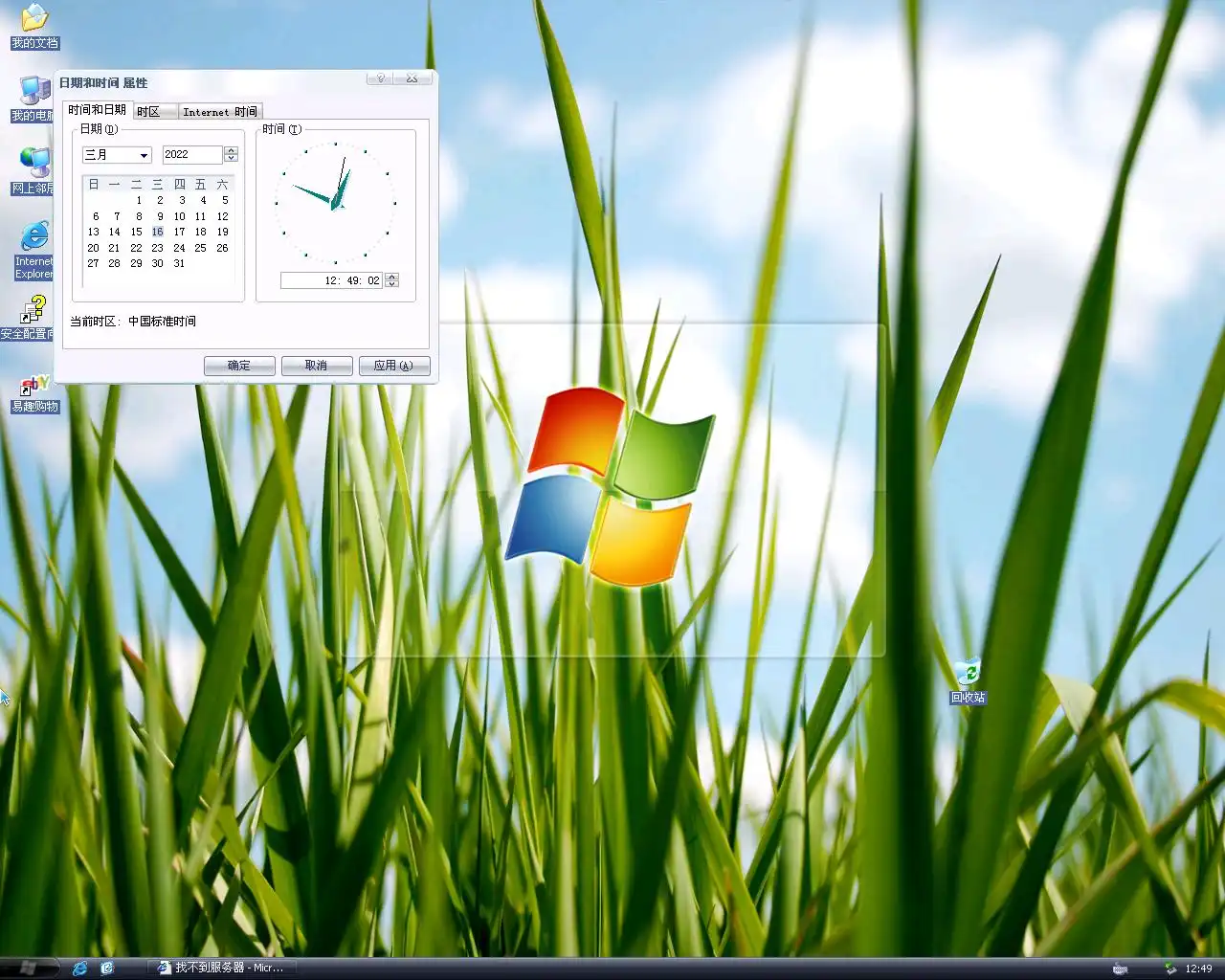Click the 中国标准时间 time zone text

pyautogui.click(x=162, y=322)
